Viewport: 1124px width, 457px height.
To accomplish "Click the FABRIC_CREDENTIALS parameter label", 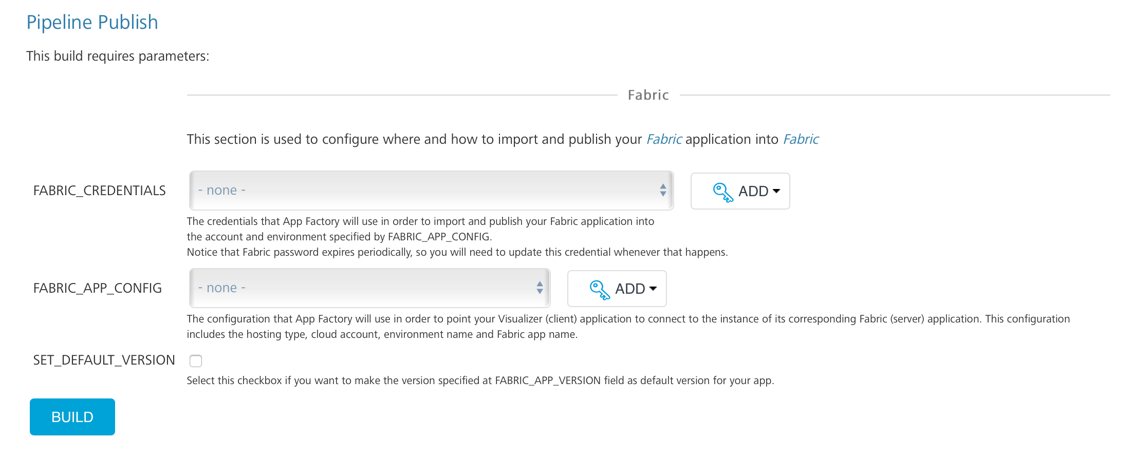I will point(99,190).
